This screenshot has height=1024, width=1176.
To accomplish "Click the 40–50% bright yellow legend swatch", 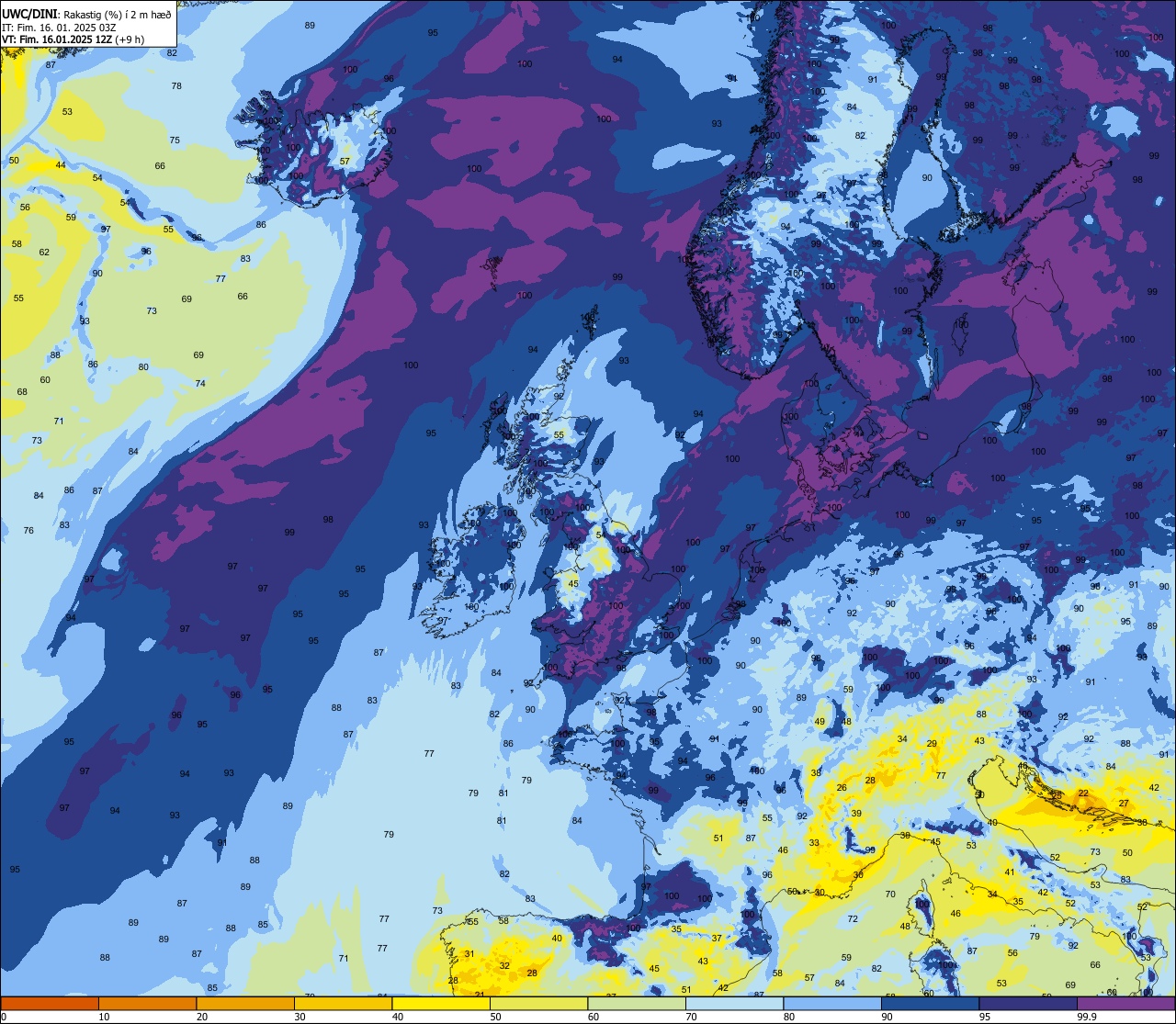I will [x=441, y=1004].
